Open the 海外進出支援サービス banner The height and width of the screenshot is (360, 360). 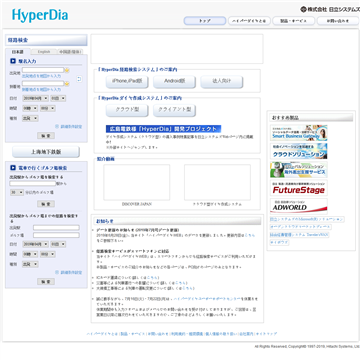(x=299, y=169)
